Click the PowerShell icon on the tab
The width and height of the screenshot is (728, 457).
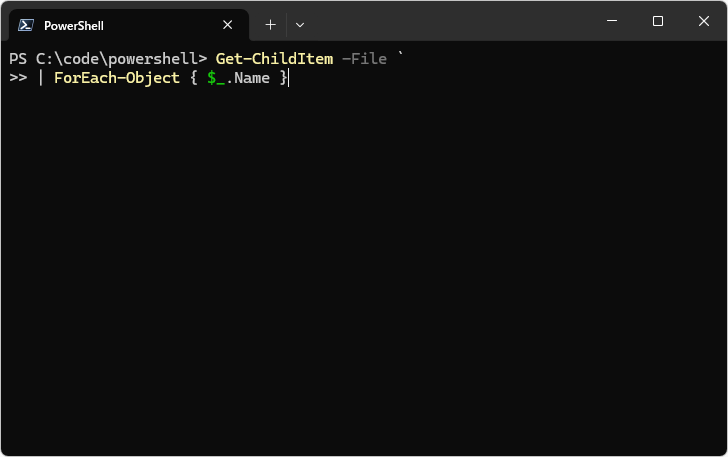tap(26, 25)
